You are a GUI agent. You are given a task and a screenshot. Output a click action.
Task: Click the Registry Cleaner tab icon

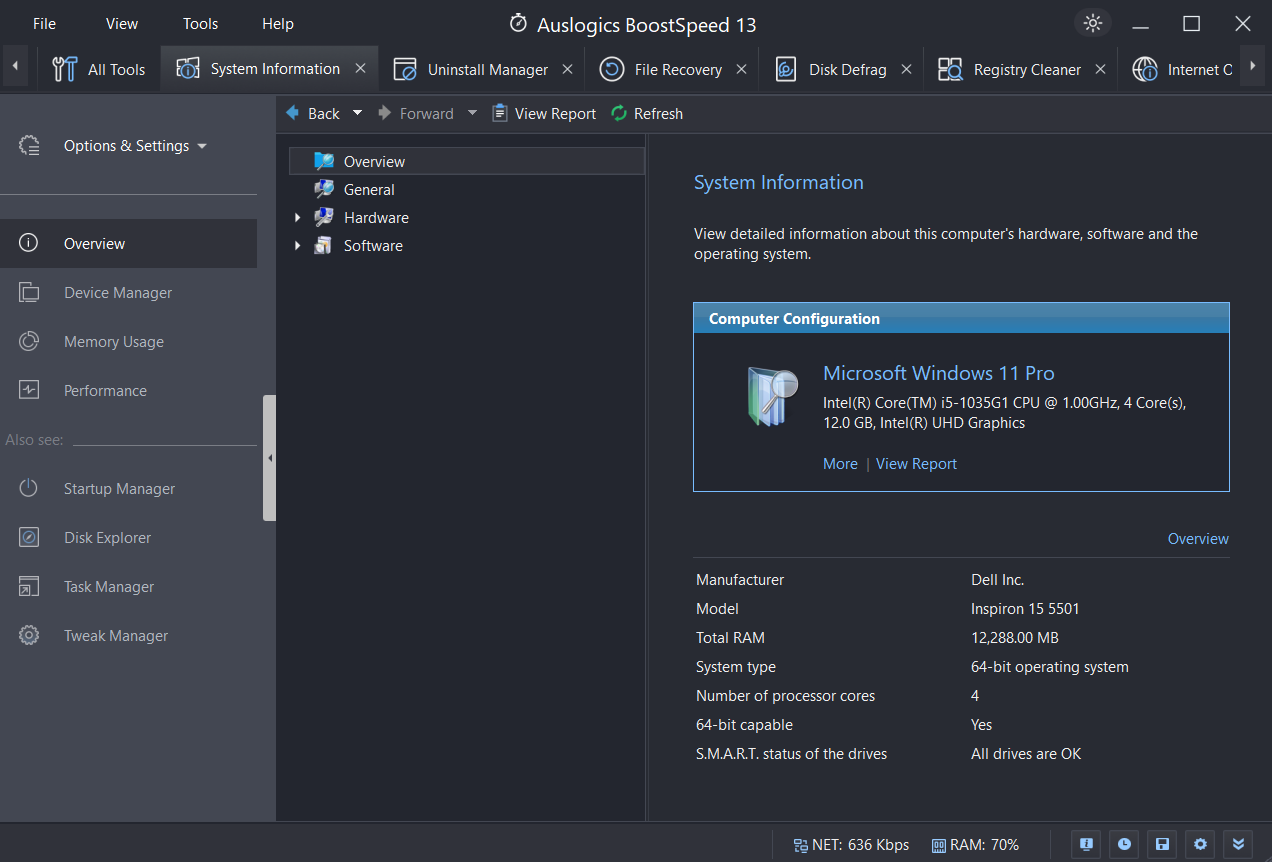[x=950, y=69]
